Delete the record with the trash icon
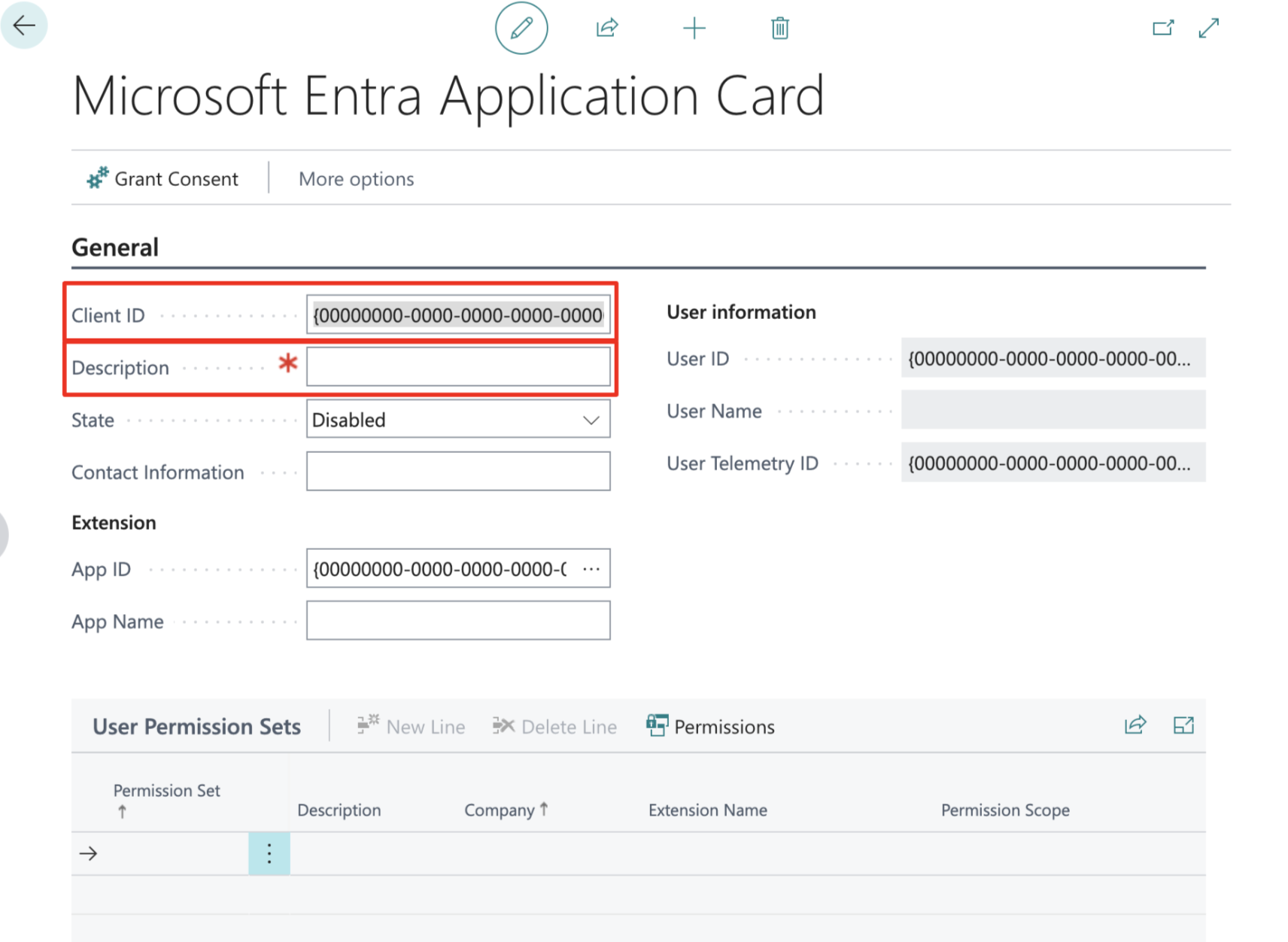 pos(780,29)
